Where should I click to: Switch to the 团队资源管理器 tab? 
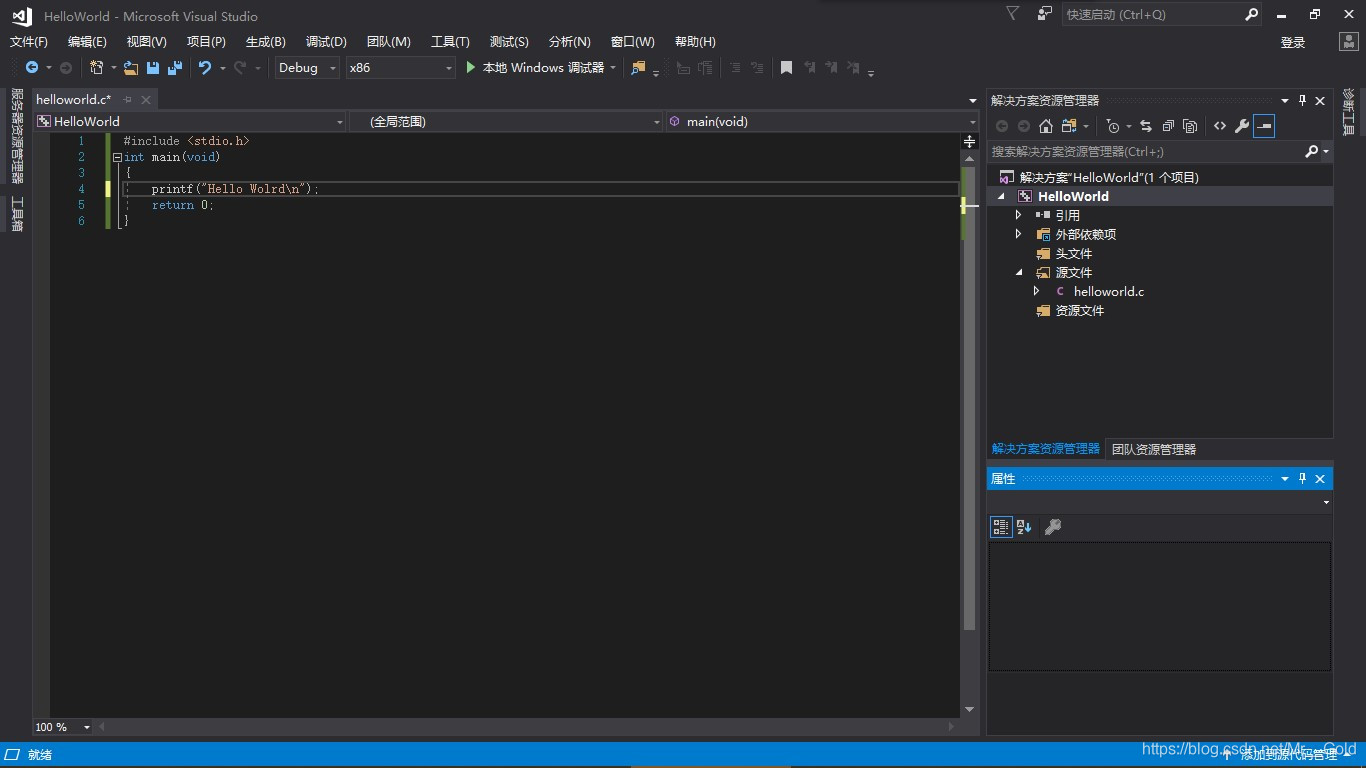point(1154,449)
